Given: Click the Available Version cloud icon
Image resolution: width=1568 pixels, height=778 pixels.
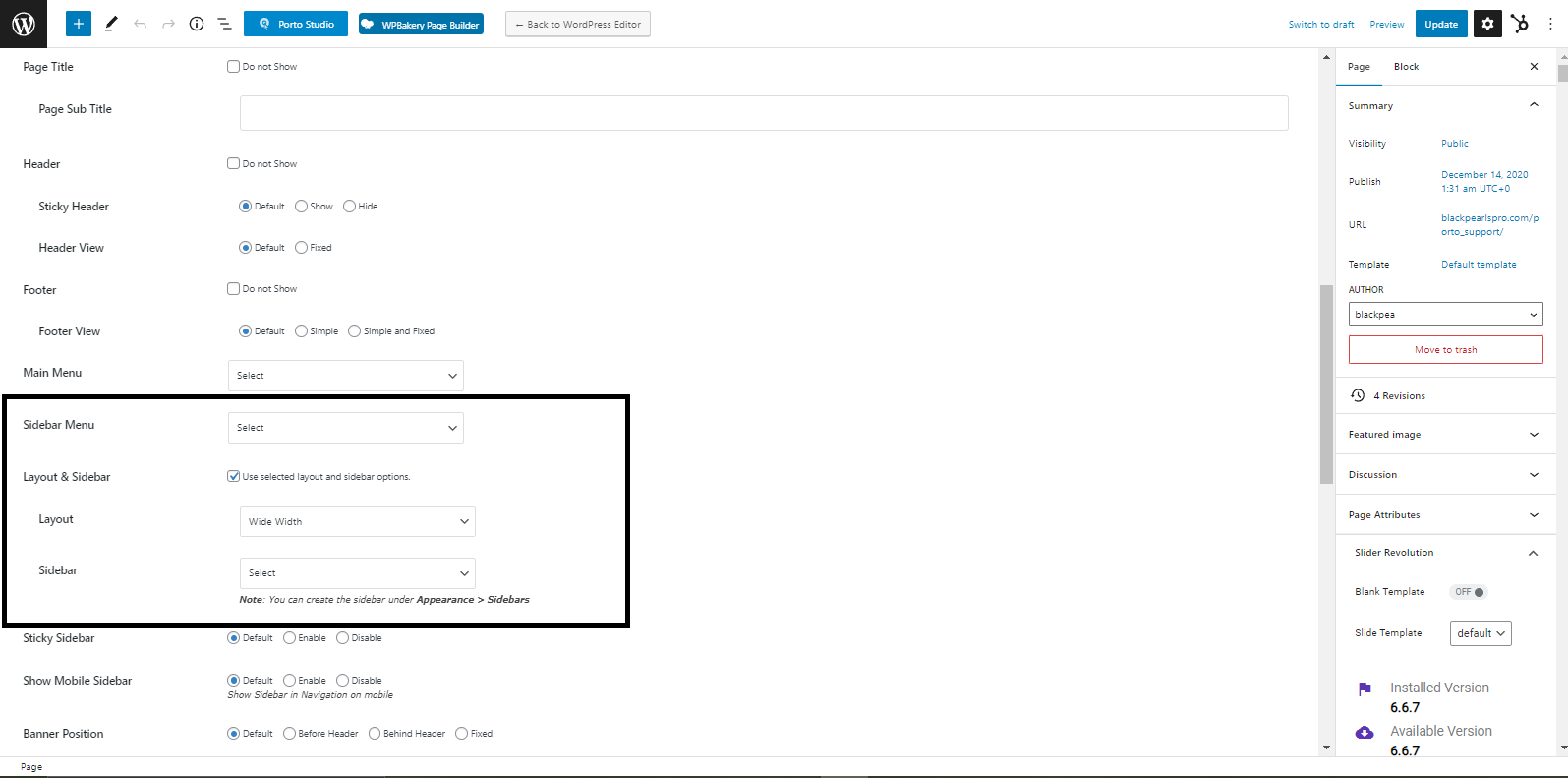Looking at the screenshot, I should pyautogui.click(x=1365, y=733).
